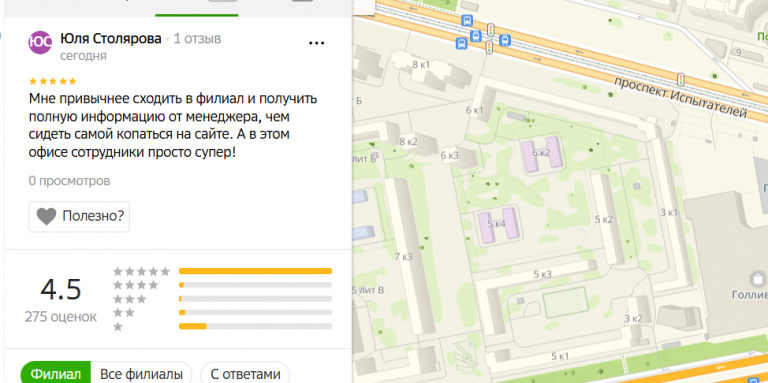This screenshot has height=383, width=768.
Task: Click the five-star rating bar
Action: click(x=255, y=271)
